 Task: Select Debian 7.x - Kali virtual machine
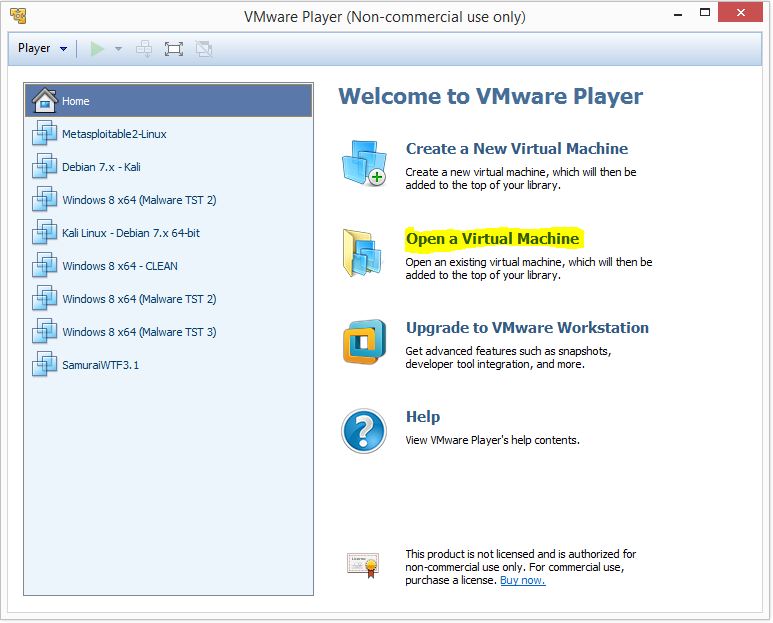click(169, 167)
